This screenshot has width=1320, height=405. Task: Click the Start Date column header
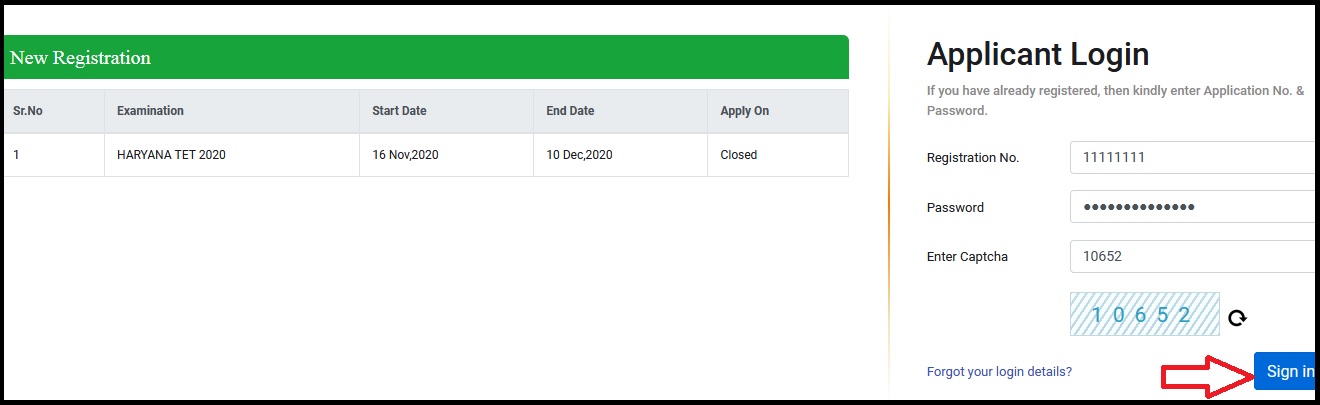point(399,111)
